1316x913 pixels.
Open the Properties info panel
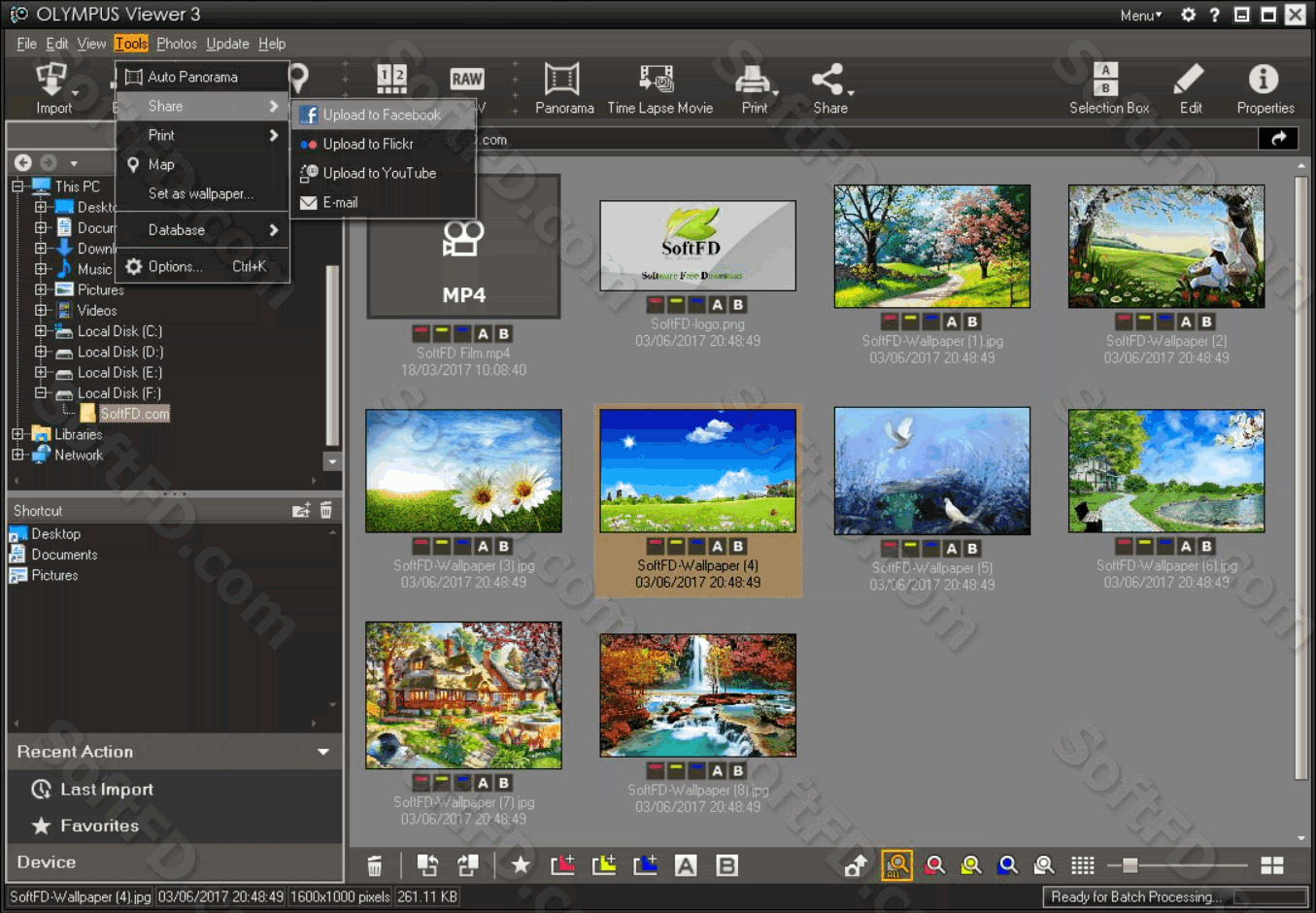(x=1265, y=88)
